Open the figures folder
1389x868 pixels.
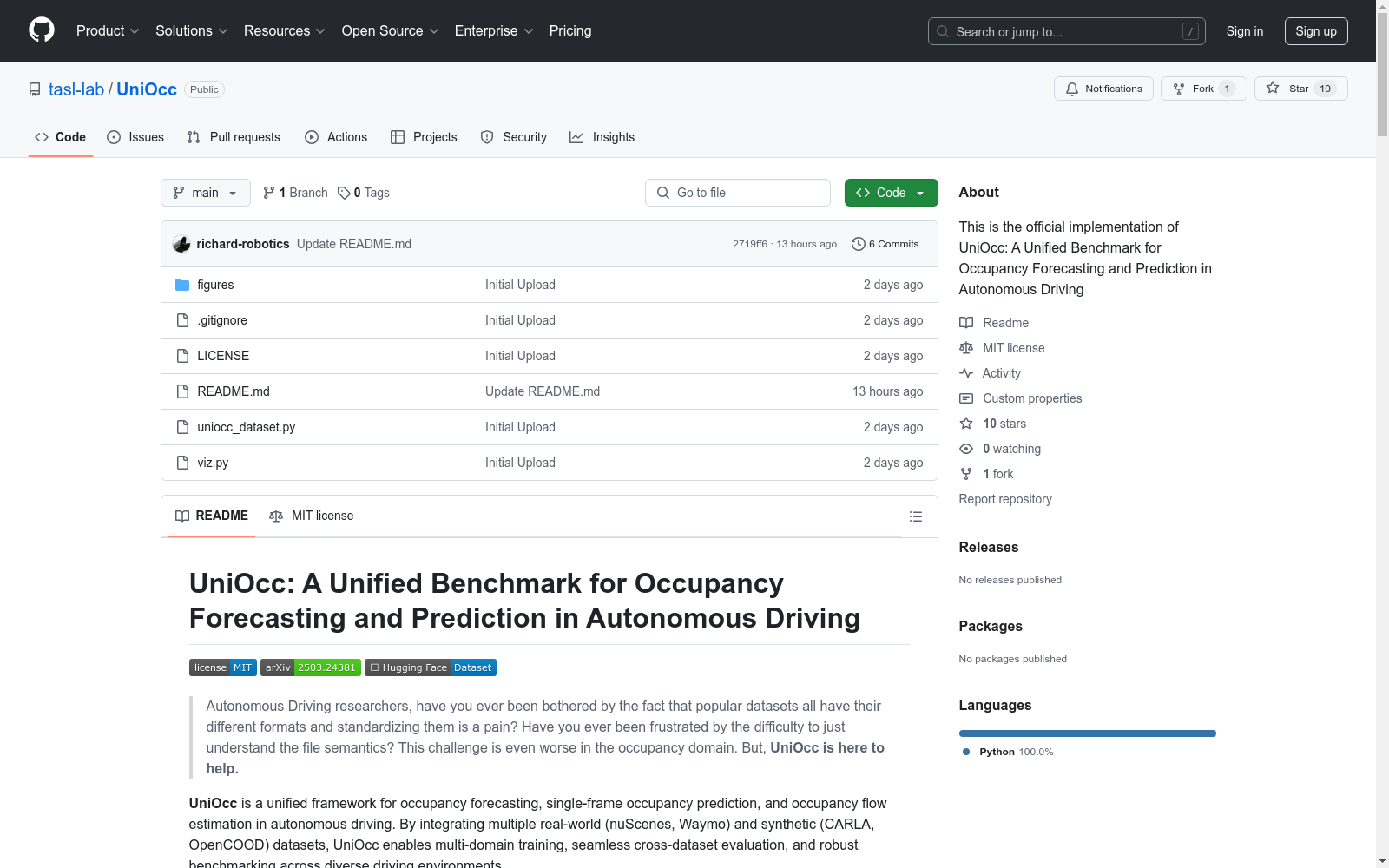[x=215, y=285]
